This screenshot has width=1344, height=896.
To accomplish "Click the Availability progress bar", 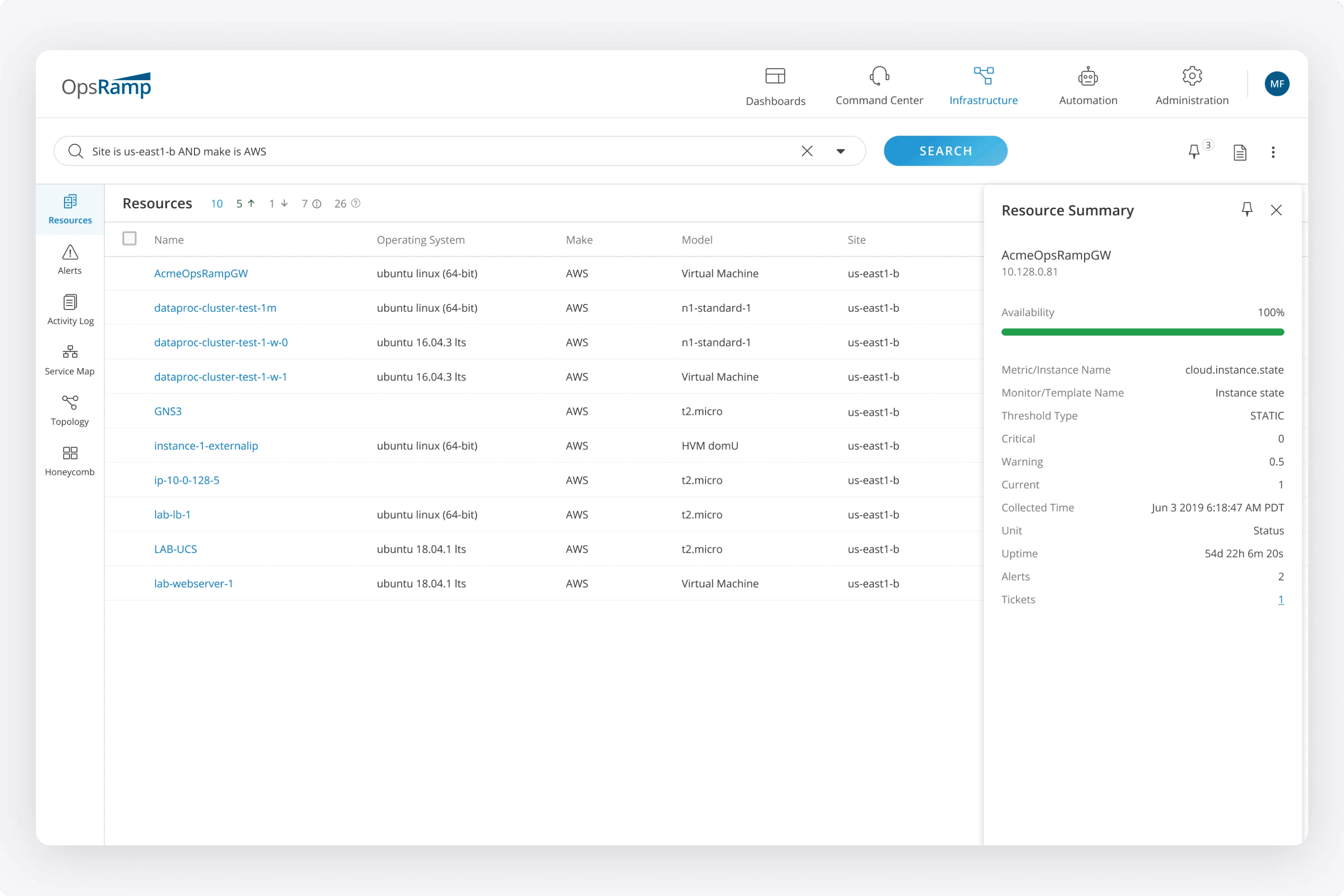I will (1142, 332).
